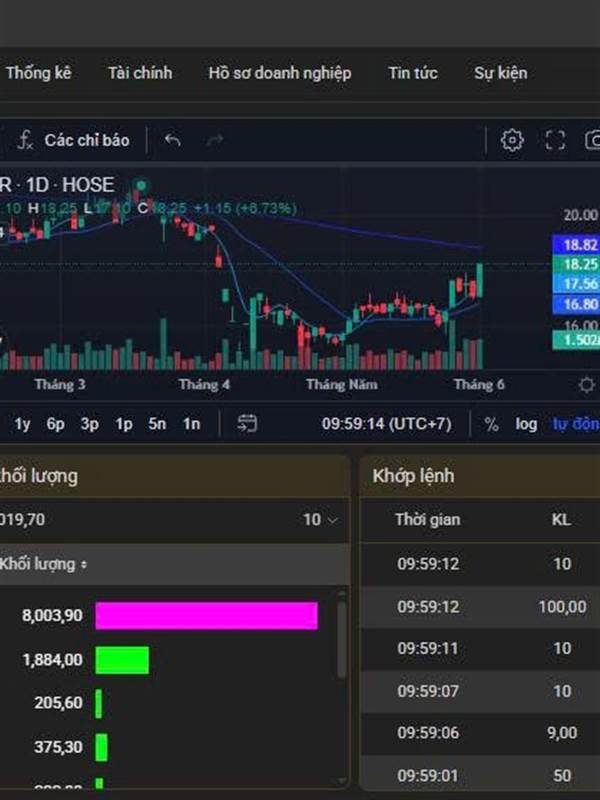The height and width of the screenshot is (800, 600).
Task: Click the 16.80 price axis label
Action: click(577, 304)
